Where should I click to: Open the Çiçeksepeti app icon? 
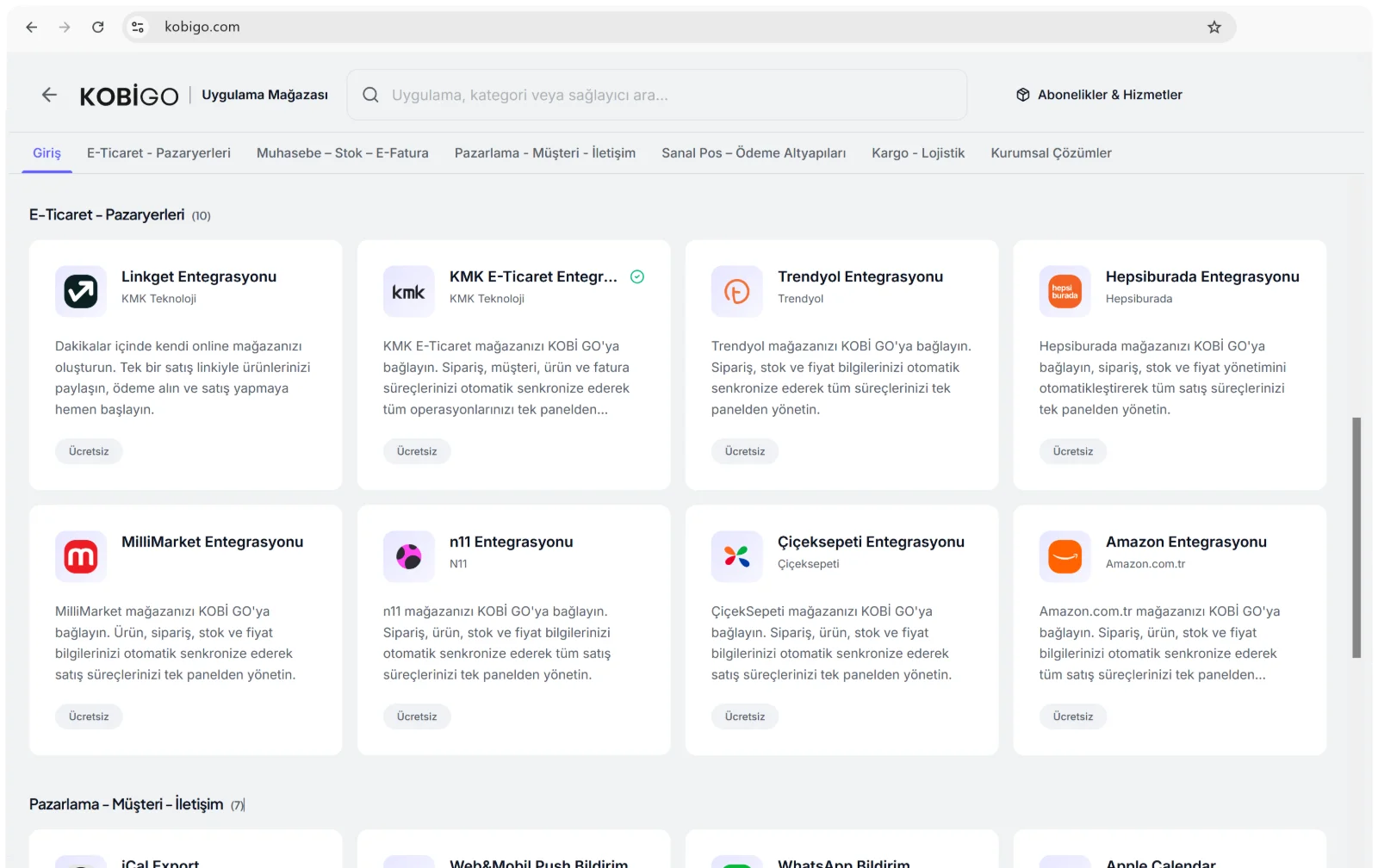(737, 556)
